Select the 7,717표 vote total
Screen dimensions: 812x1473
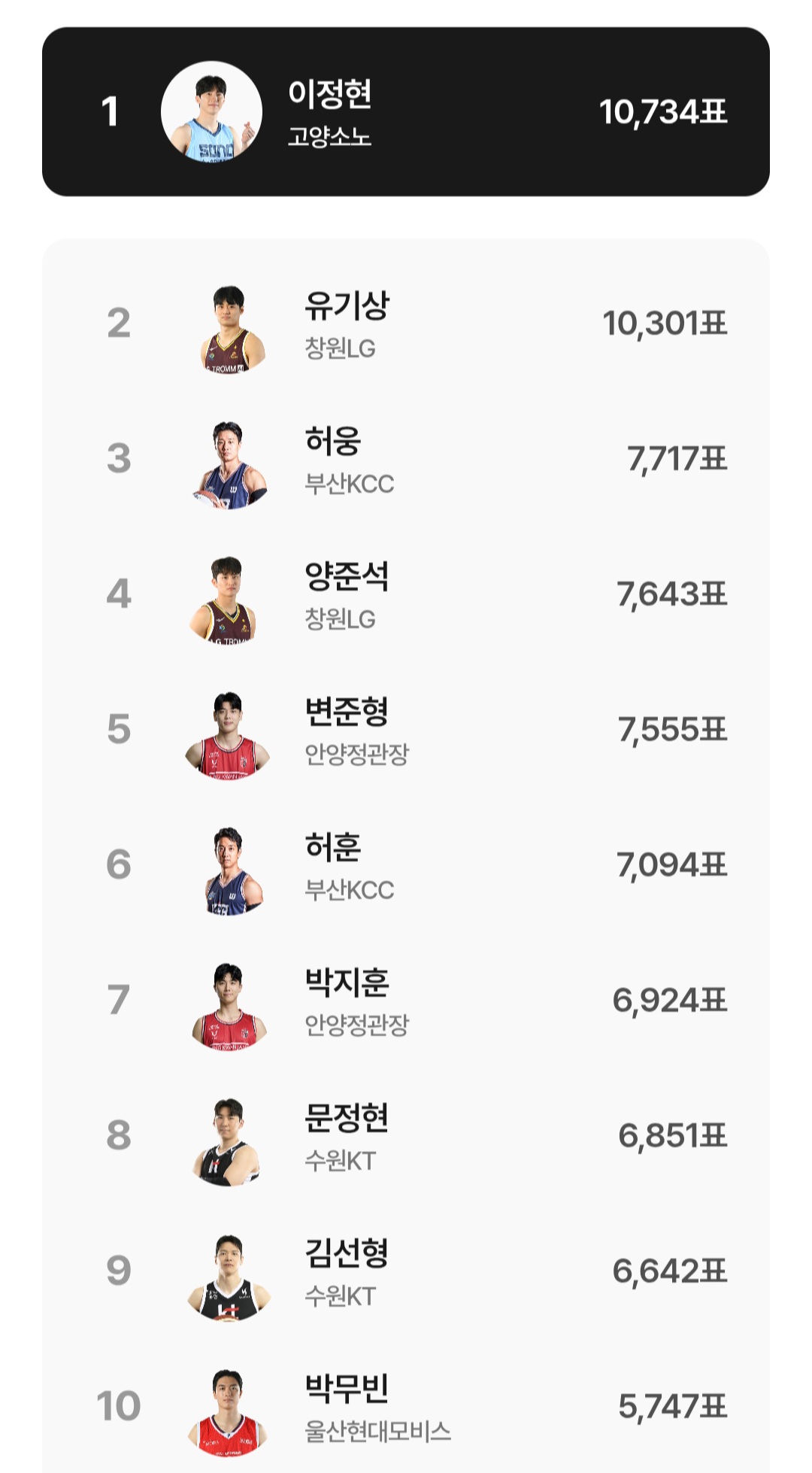pos(677,459)
